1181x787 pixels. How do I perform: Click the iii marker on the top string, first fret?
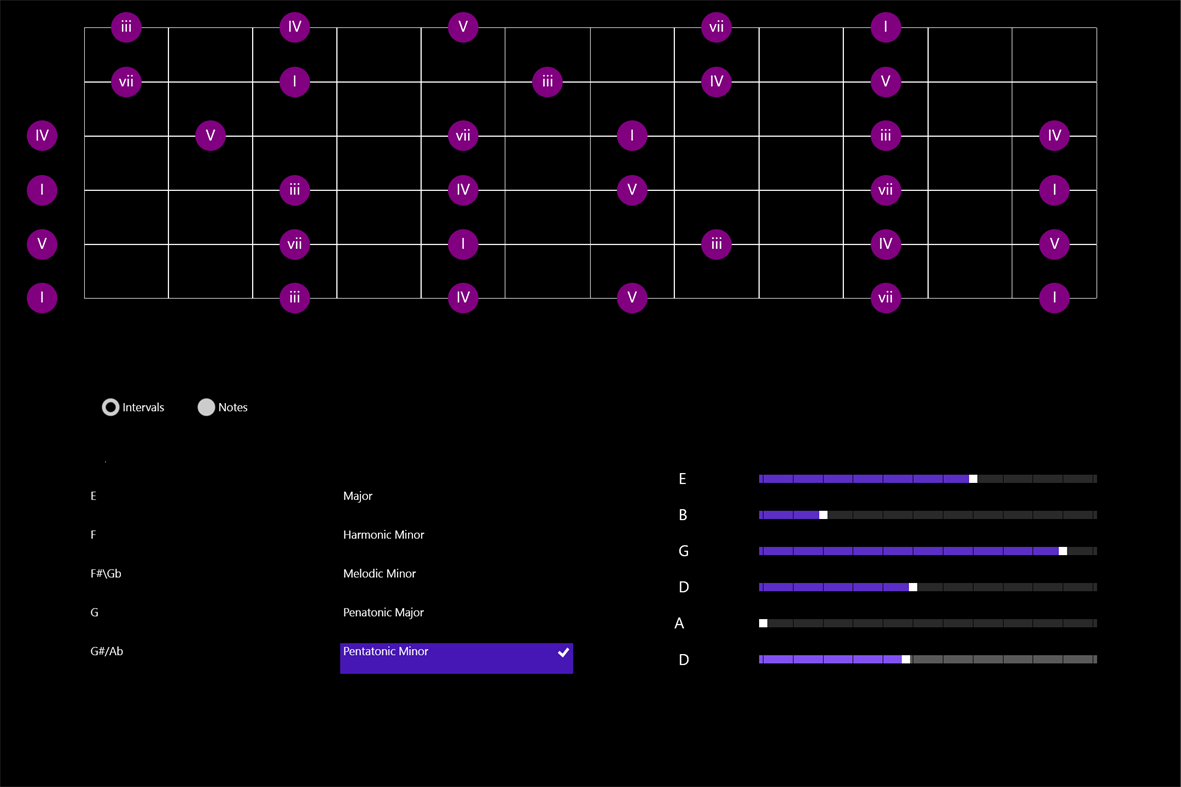click(126, 27)
